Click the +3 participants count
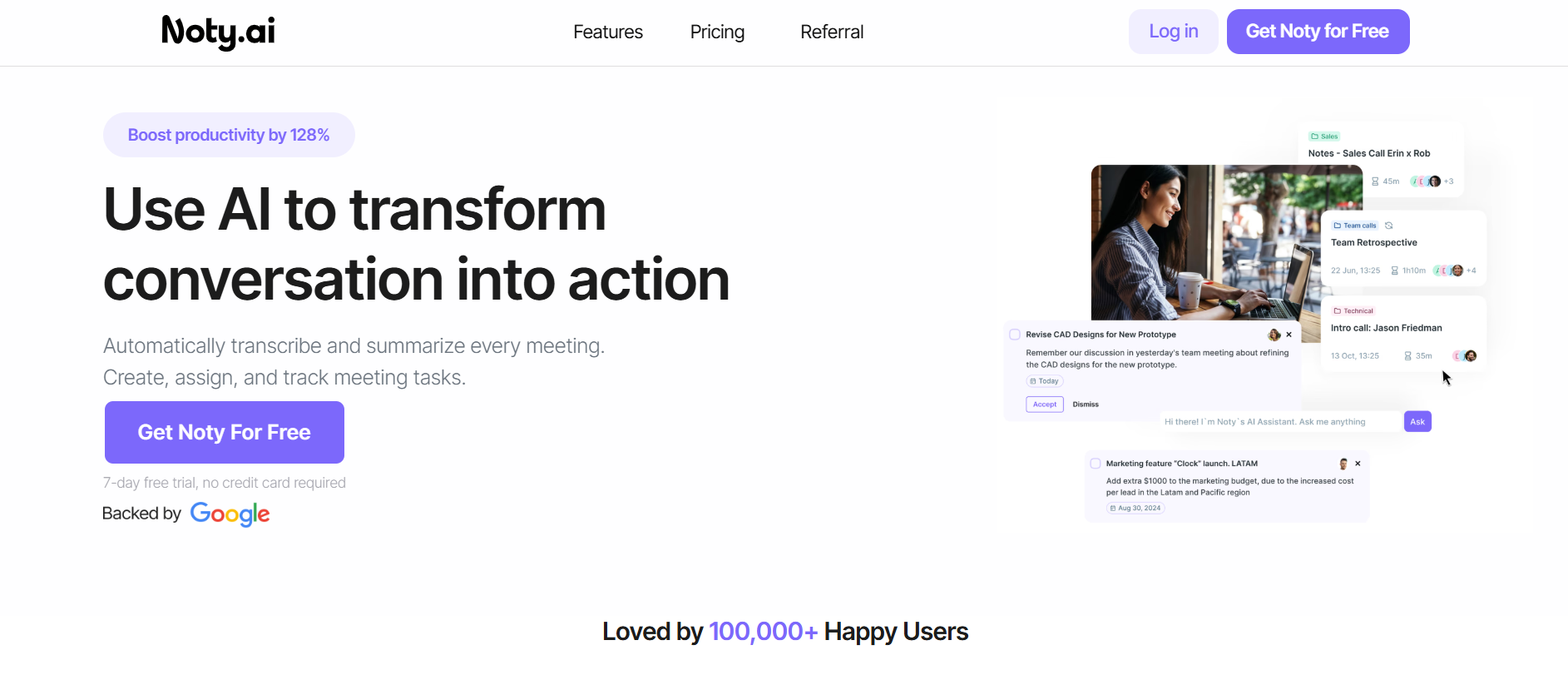 (1449, 181)
